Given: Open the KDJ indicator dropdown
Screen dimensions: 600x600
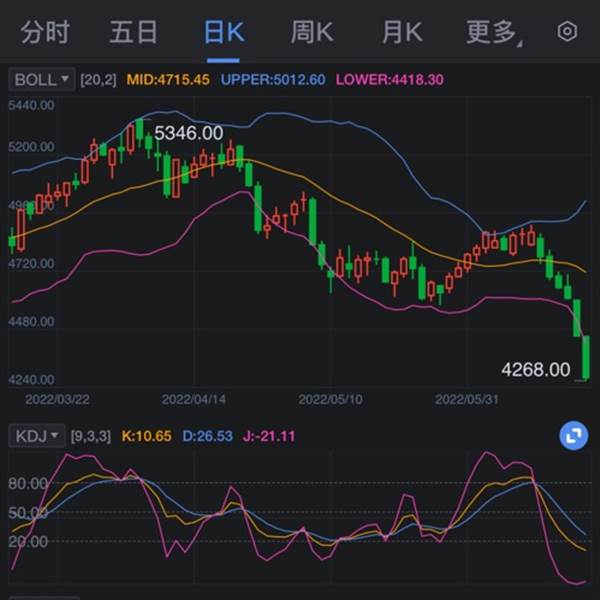Looking at the screenshot, I should click(x=37, y=436).
